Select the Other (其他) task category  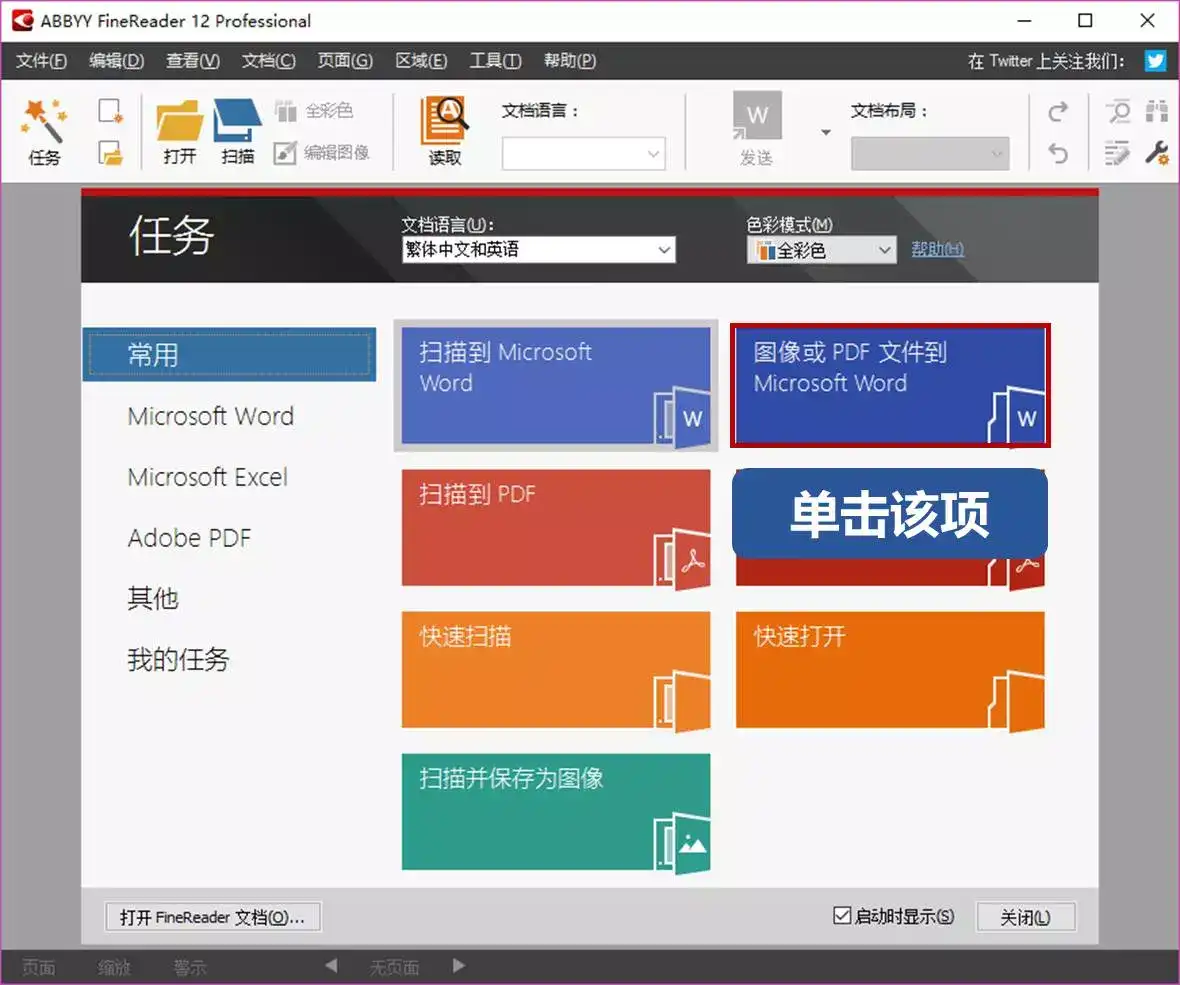pyautogui.click(x=153, y=598)
